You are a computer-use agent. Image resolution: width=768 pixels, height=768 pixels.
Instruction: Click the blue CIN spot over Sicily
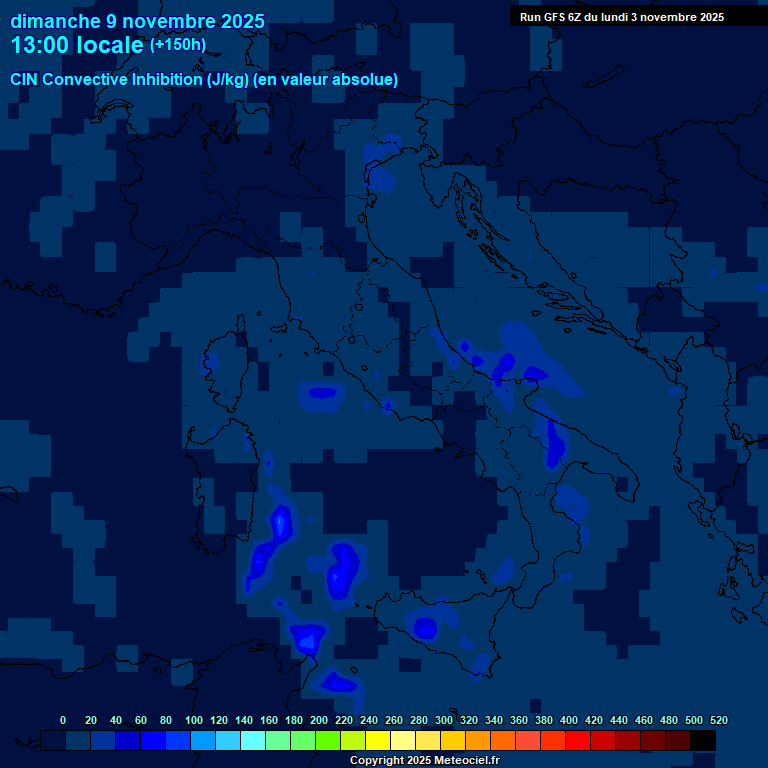pyautogui.click(x=425, y=628)
